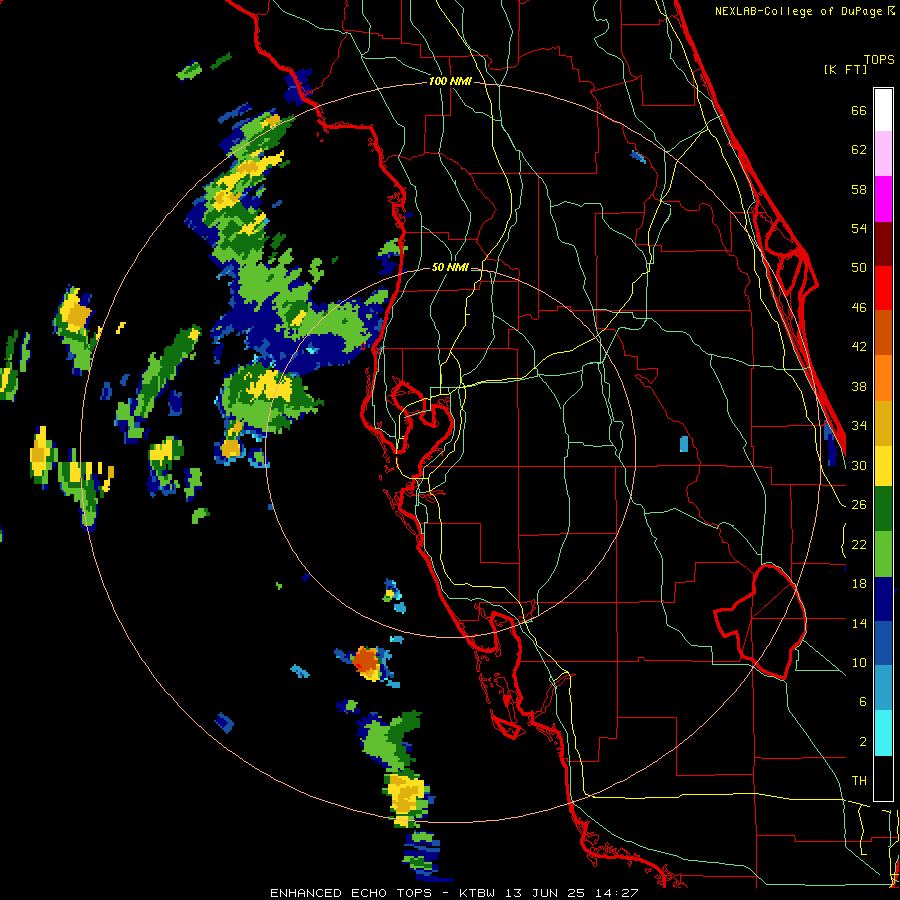Viewport: 900px width, 900px height.
Task: Select the light orange legend swatch
Action: [x=883, y=378]
